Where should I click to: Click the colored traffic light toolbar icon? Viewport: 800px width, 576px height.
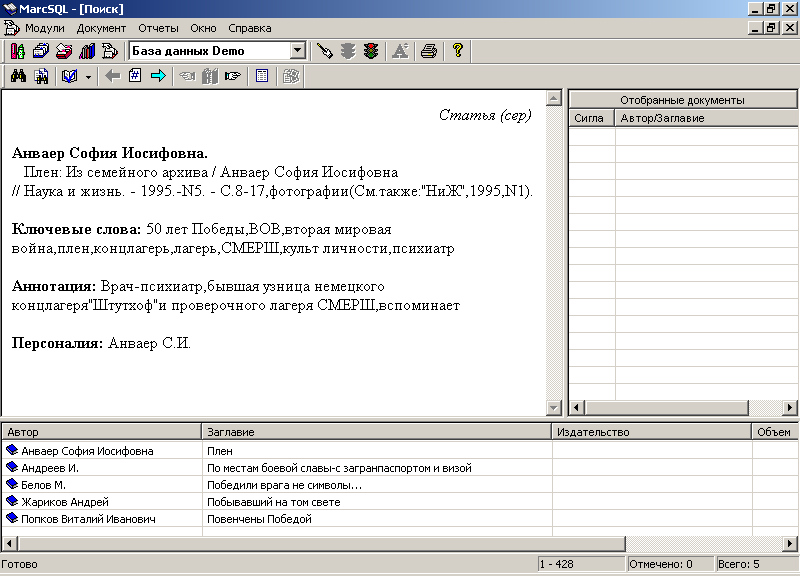click(x=371, y=51)
